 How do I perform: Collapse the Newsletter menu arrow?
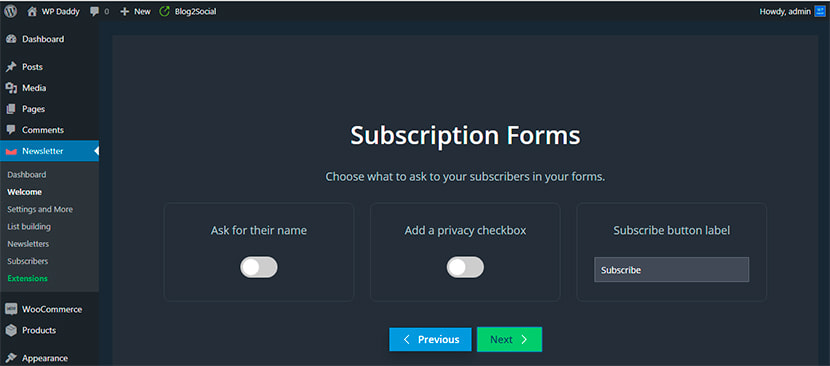[x=96, y=151]
